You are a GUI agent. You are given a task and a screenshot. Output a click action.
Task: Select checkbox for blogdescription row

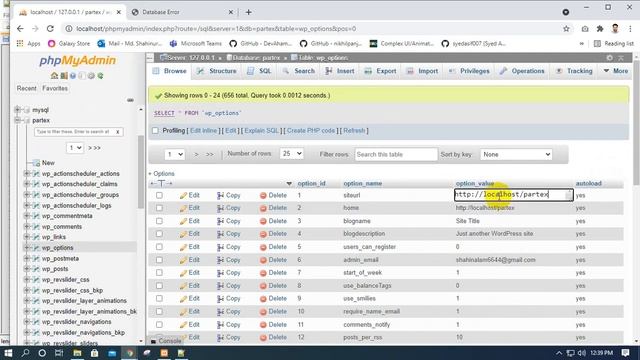[x=159, y=234]
